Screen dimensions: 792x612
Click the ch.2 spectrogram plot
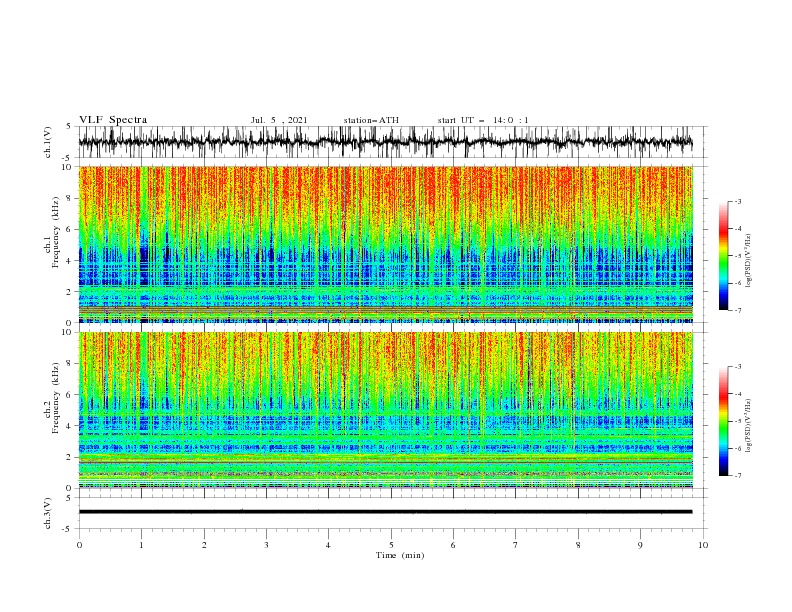tap(385, 410)
